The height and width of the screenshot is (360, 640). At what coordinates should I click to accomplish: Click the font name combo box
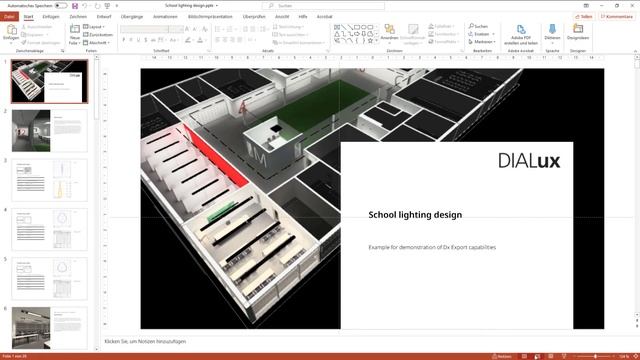tap(144, 29)
